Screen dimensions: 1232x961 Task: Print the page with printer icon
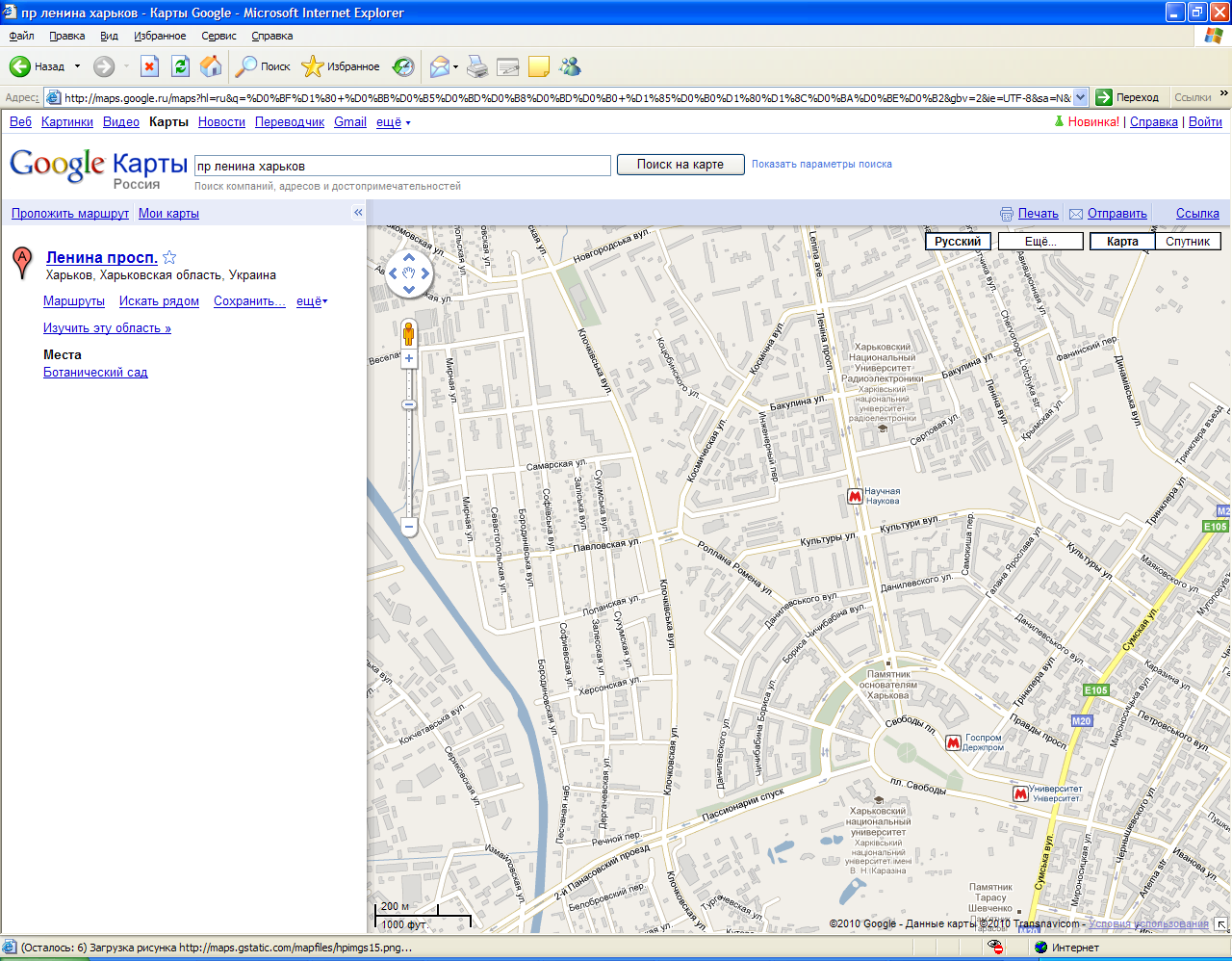point(477,66)
